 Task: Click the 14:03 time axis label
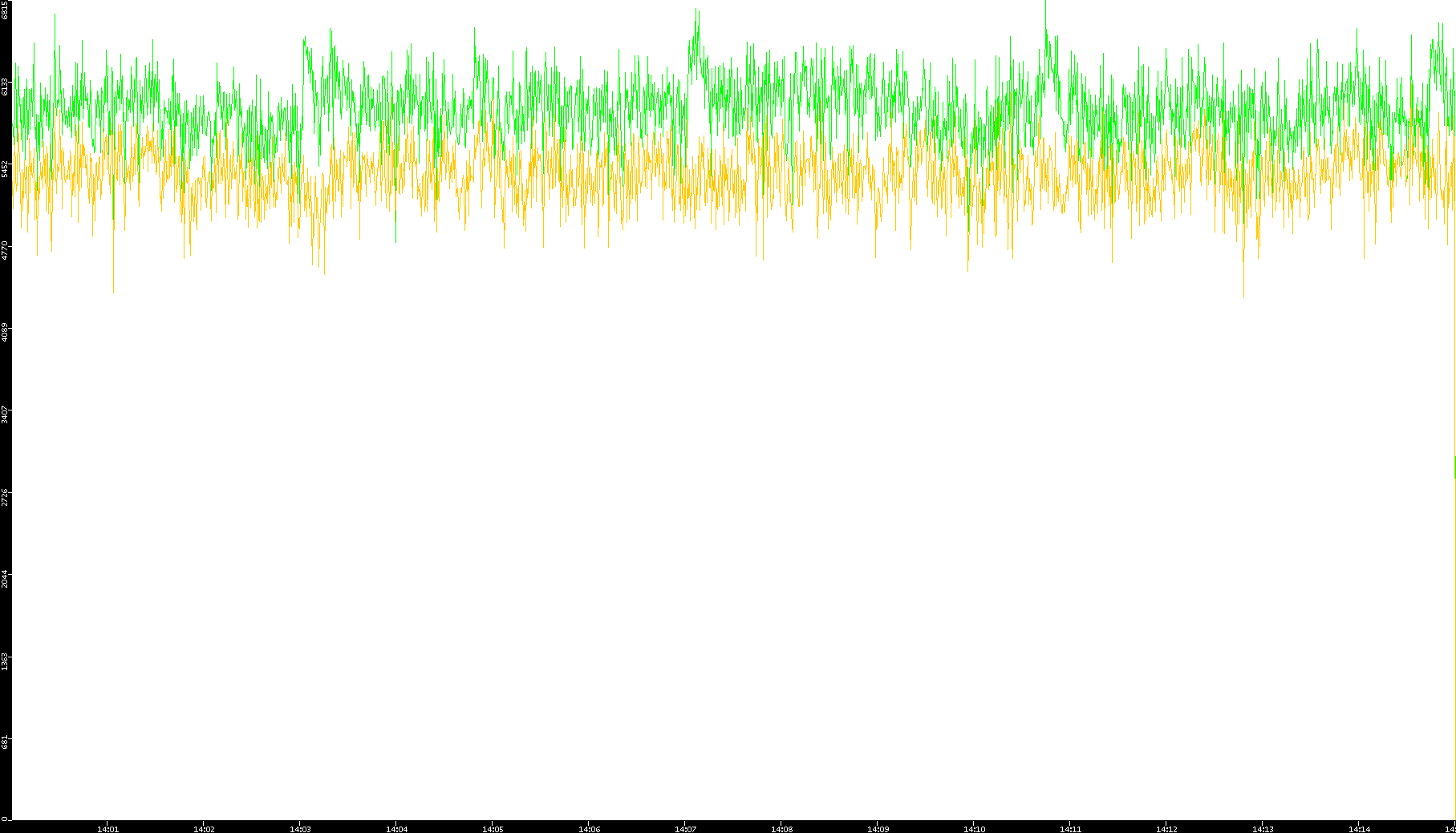click(300, 829)
